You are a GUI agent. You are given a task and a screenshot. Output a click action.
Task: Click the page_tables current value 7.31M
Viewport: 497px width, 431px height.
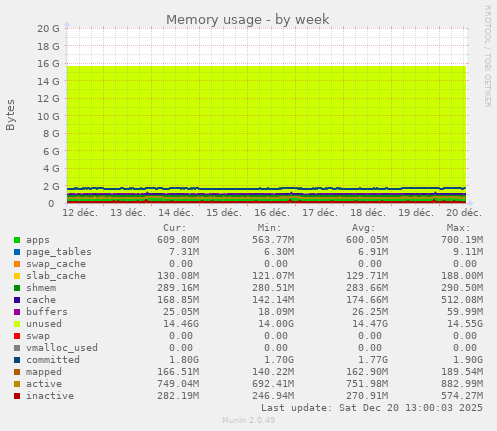click(x=184, y=252)
